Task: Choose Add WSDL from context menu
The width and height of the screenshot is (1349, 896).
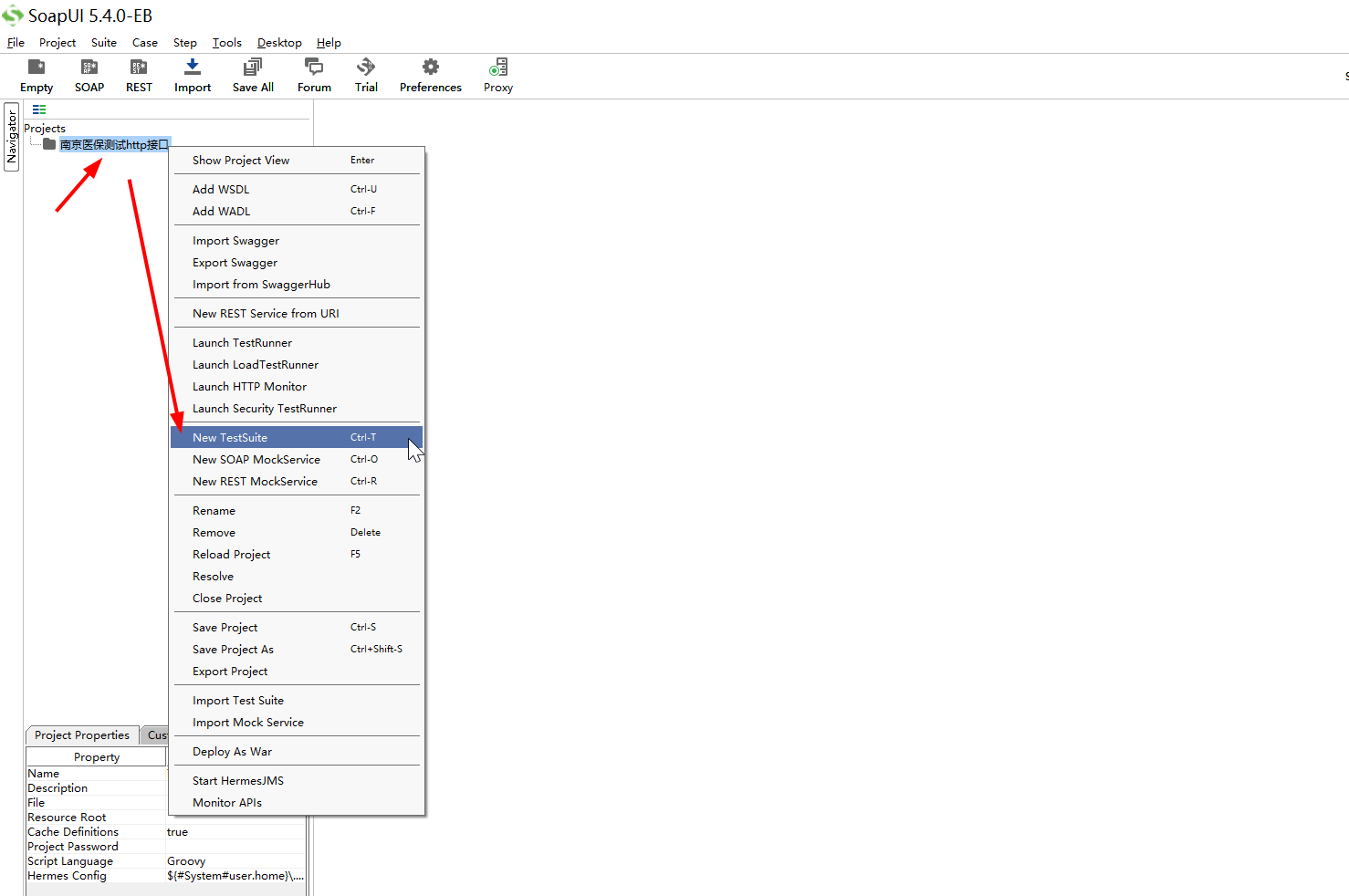Action: pyautogui.click(x=297, y=189)
